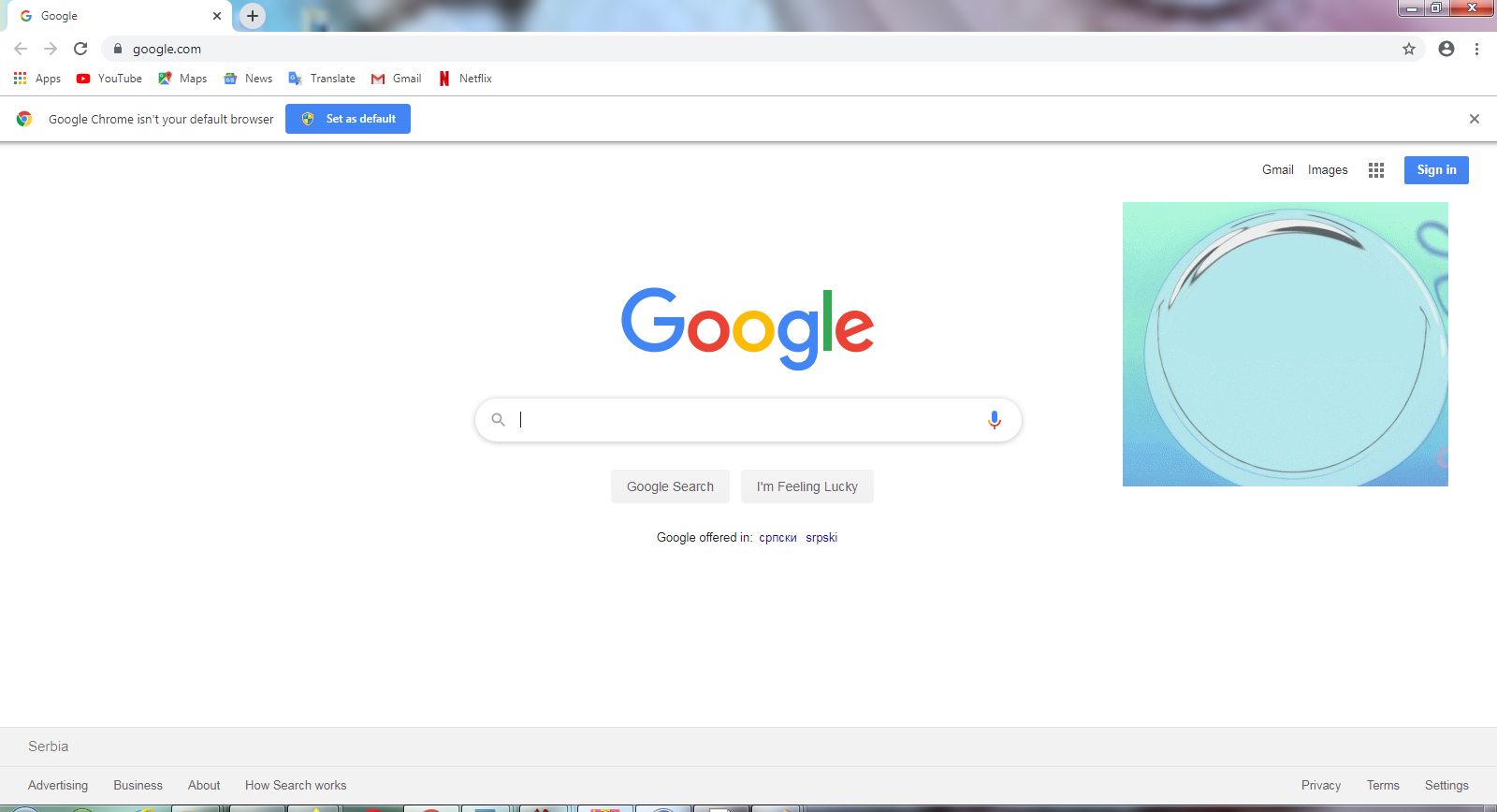
Task: Click the Privacy footer link
Action: point(1321,785)
